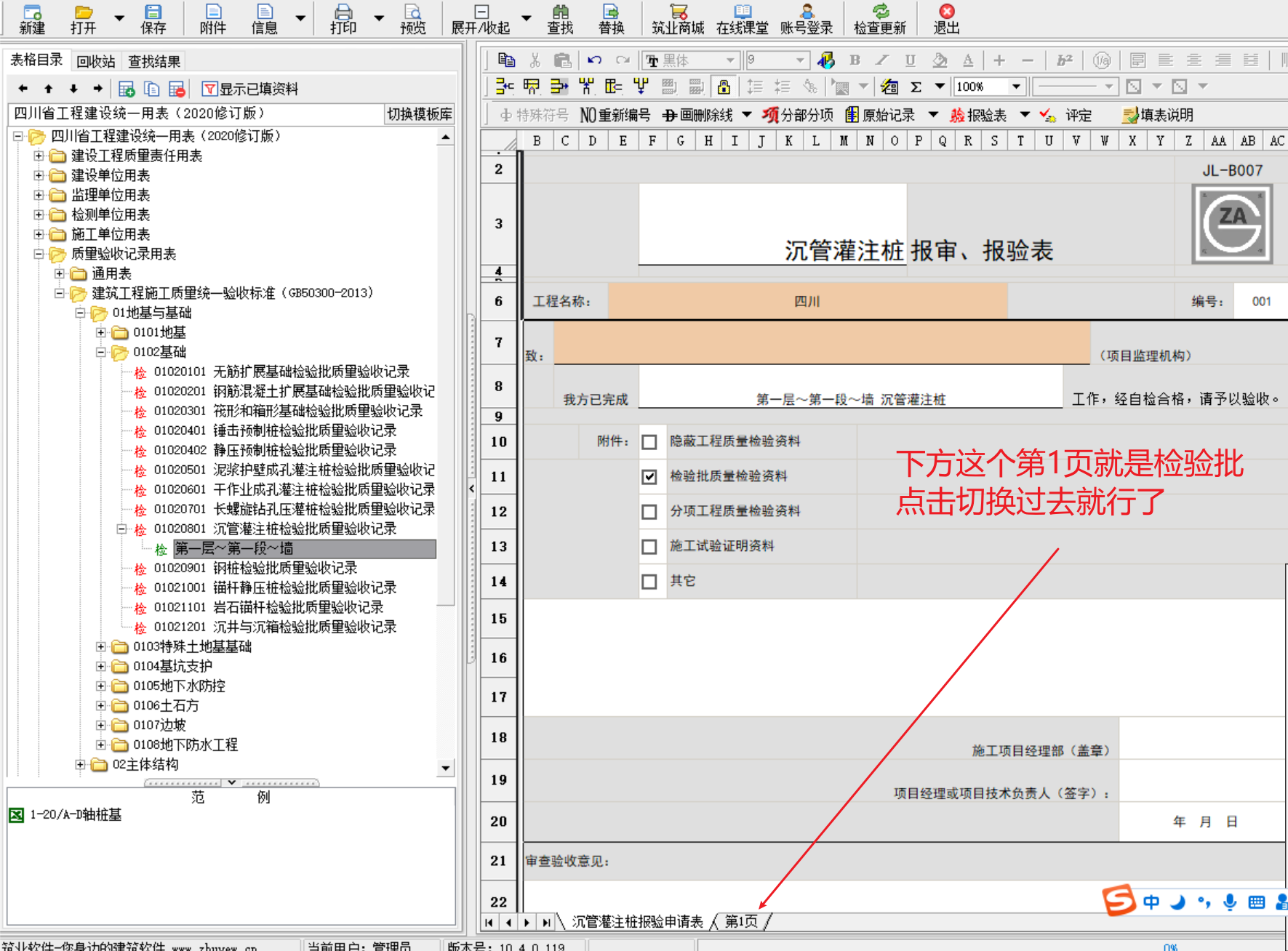The image size is (1288, 951).
Task: Click 评定 button
Action: click(1065, 115)
